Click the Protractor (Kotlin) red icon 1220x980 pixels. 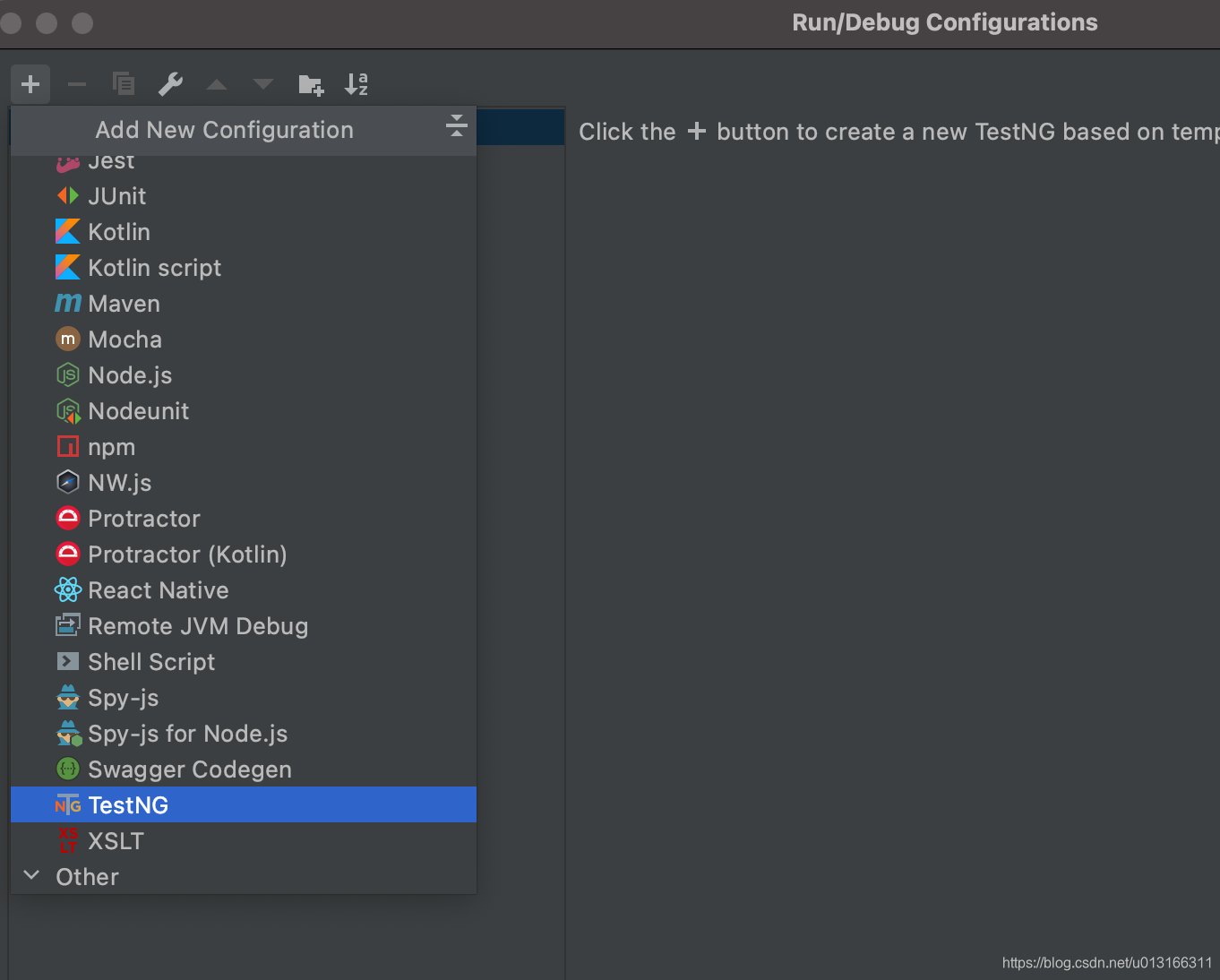pos(68,554)
